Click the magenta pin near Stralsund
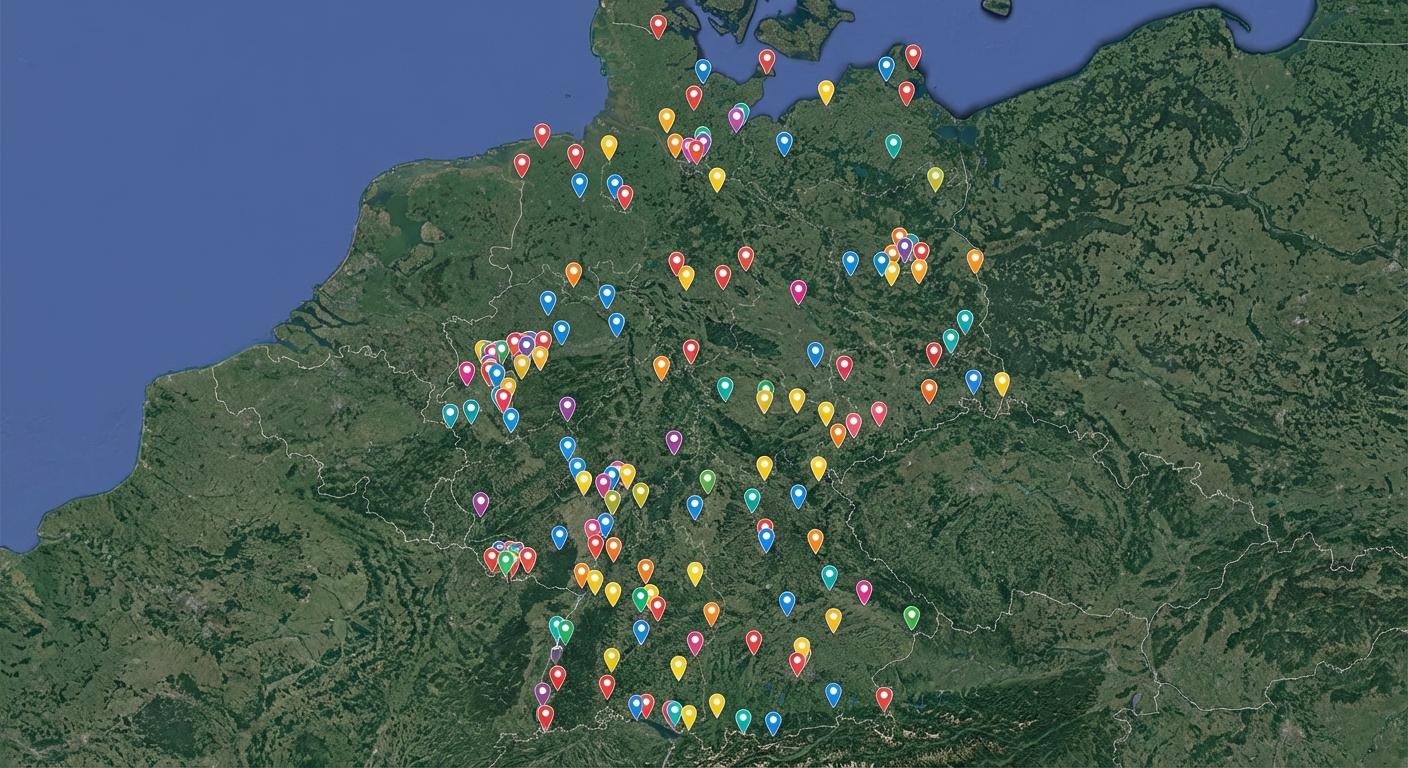Viewport: 1408px width, 768px height. coord(737,117)
